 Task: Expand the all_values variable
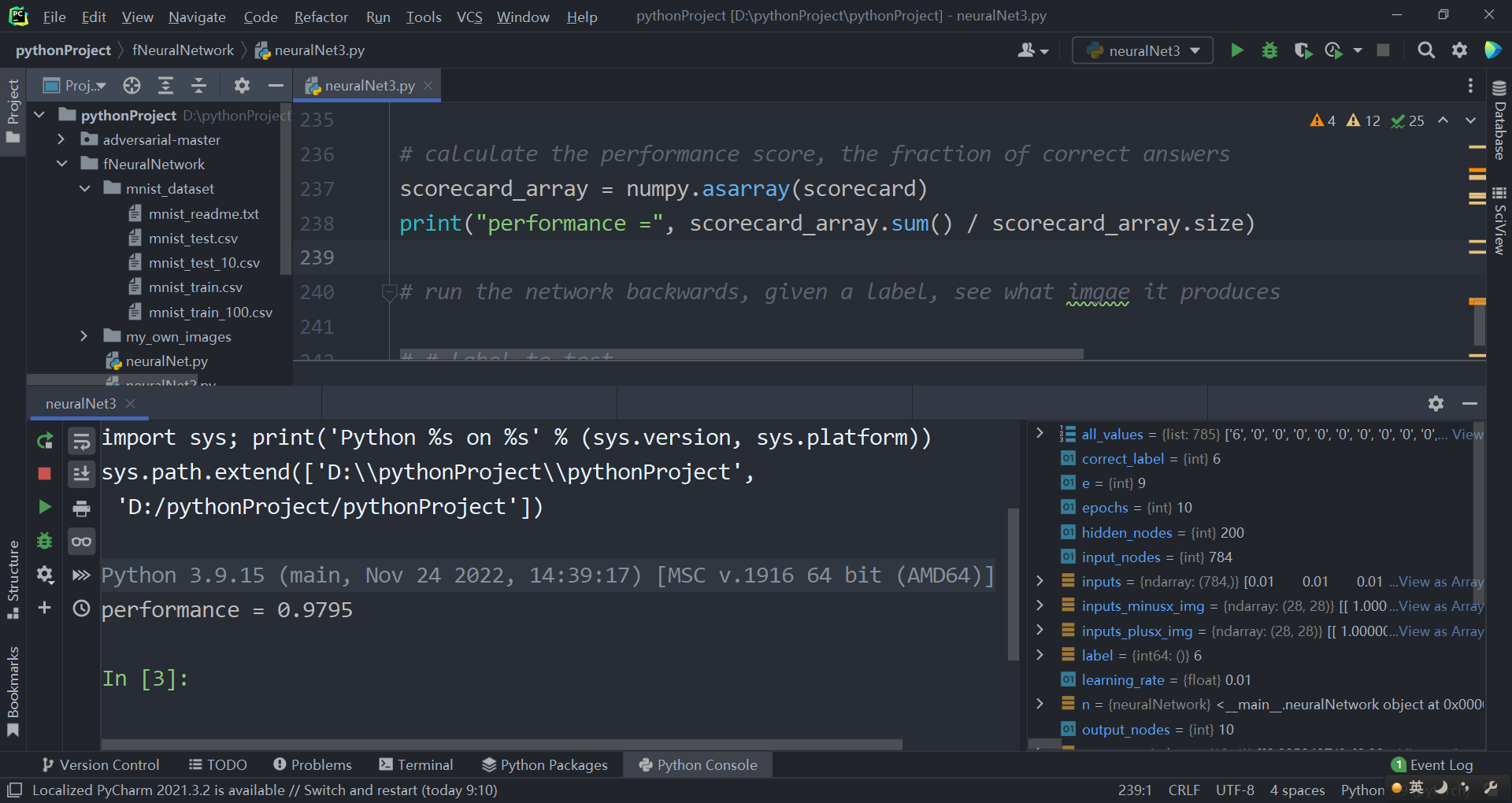pyautogui.click(x=1039, y=433)
